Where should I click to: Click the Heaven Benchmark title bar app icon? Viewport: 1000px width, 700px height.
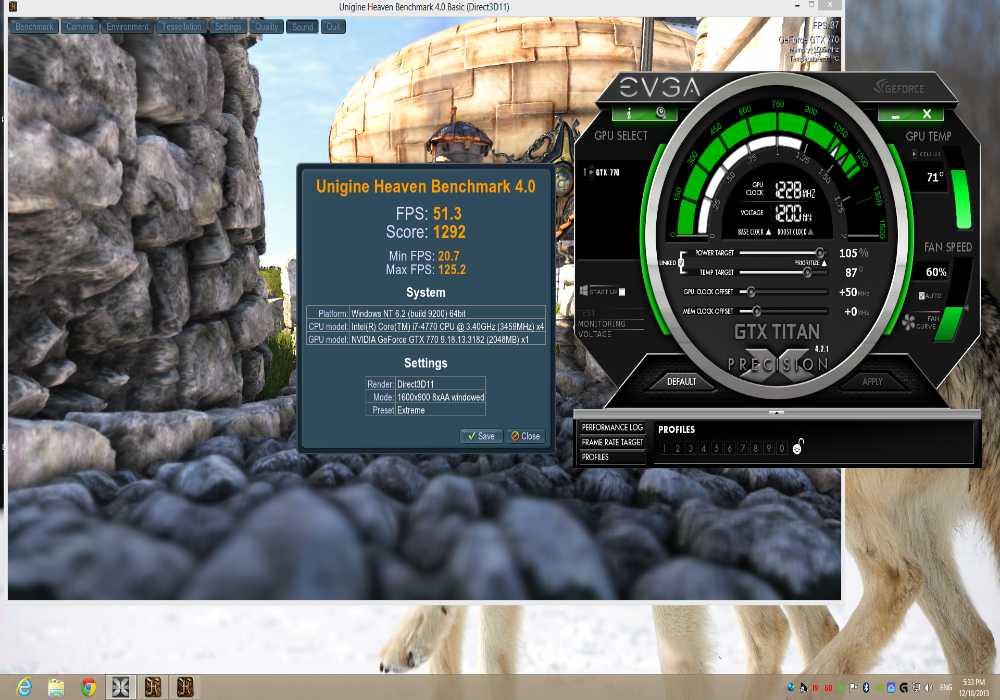(x=12, y=6)
